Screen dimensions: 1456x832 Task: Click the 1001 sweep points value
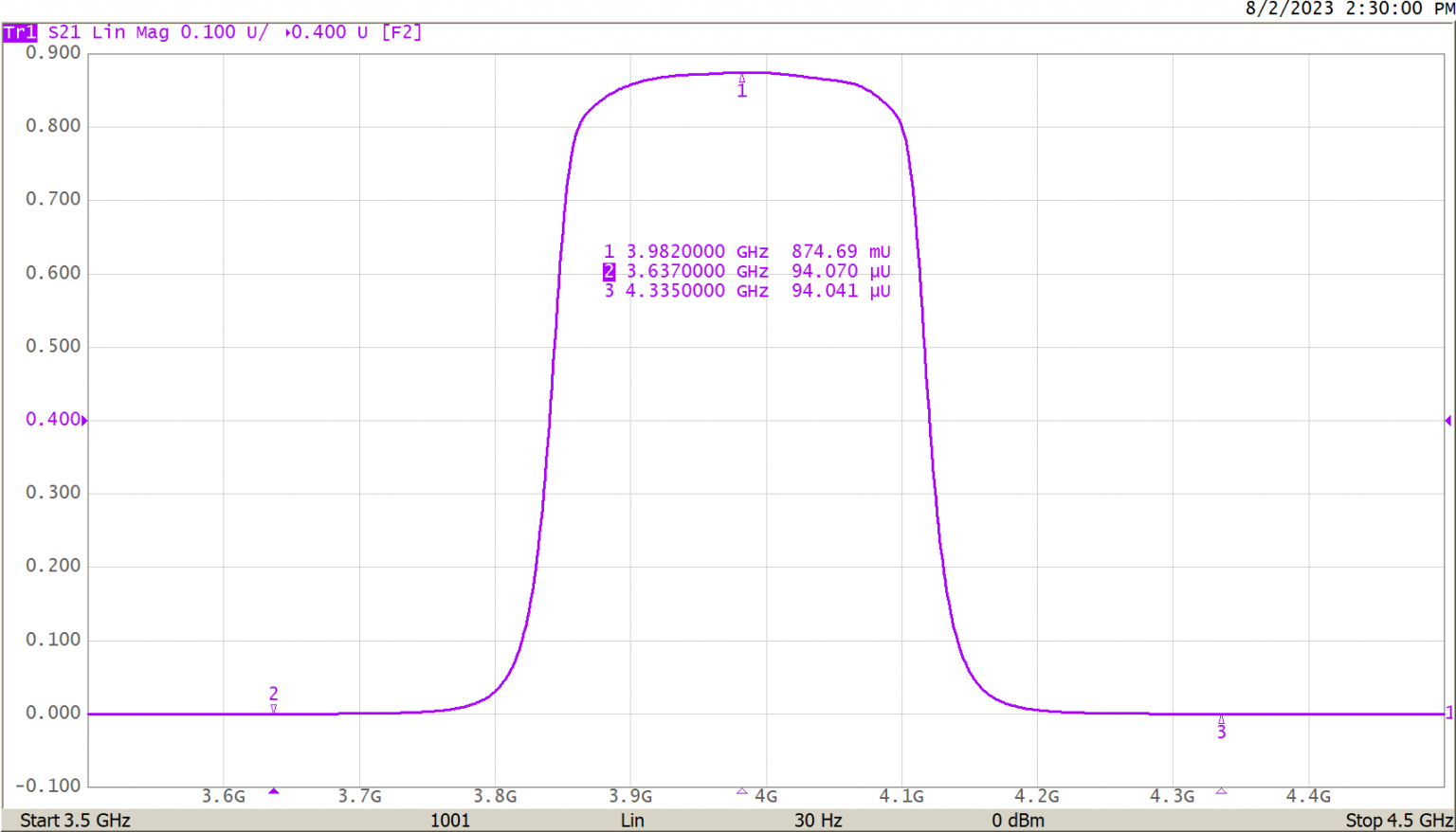tap(450, 821)
